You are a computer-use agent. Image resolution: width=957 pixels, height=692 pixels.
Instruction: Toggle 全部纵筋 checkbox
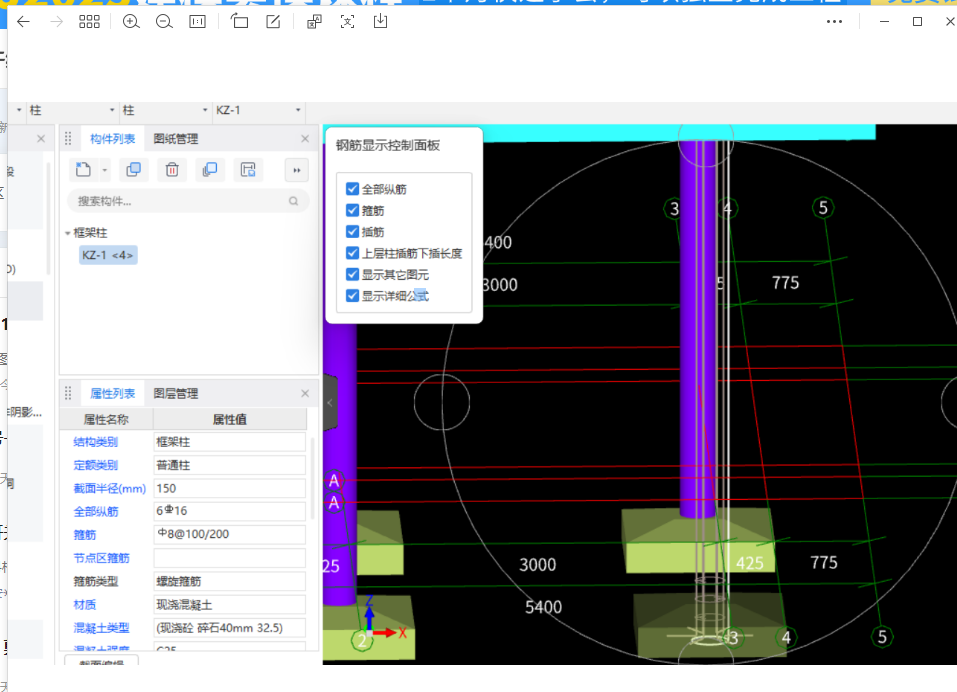click(352, 189)
